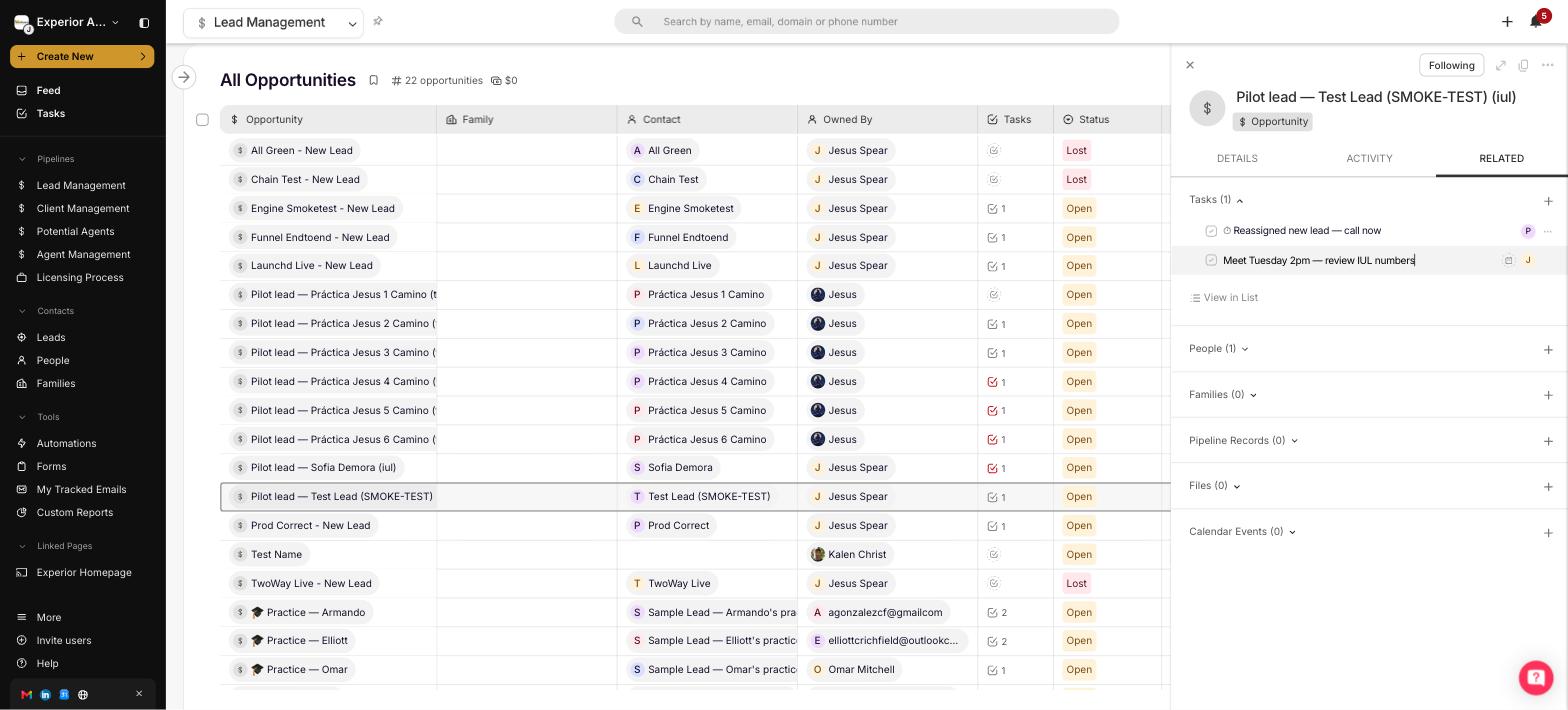Viewport: 1568px width, 710px height.
Task: Open options for Reassigned new lead task
Action: pyautogui.click(x=1548, y=231)
